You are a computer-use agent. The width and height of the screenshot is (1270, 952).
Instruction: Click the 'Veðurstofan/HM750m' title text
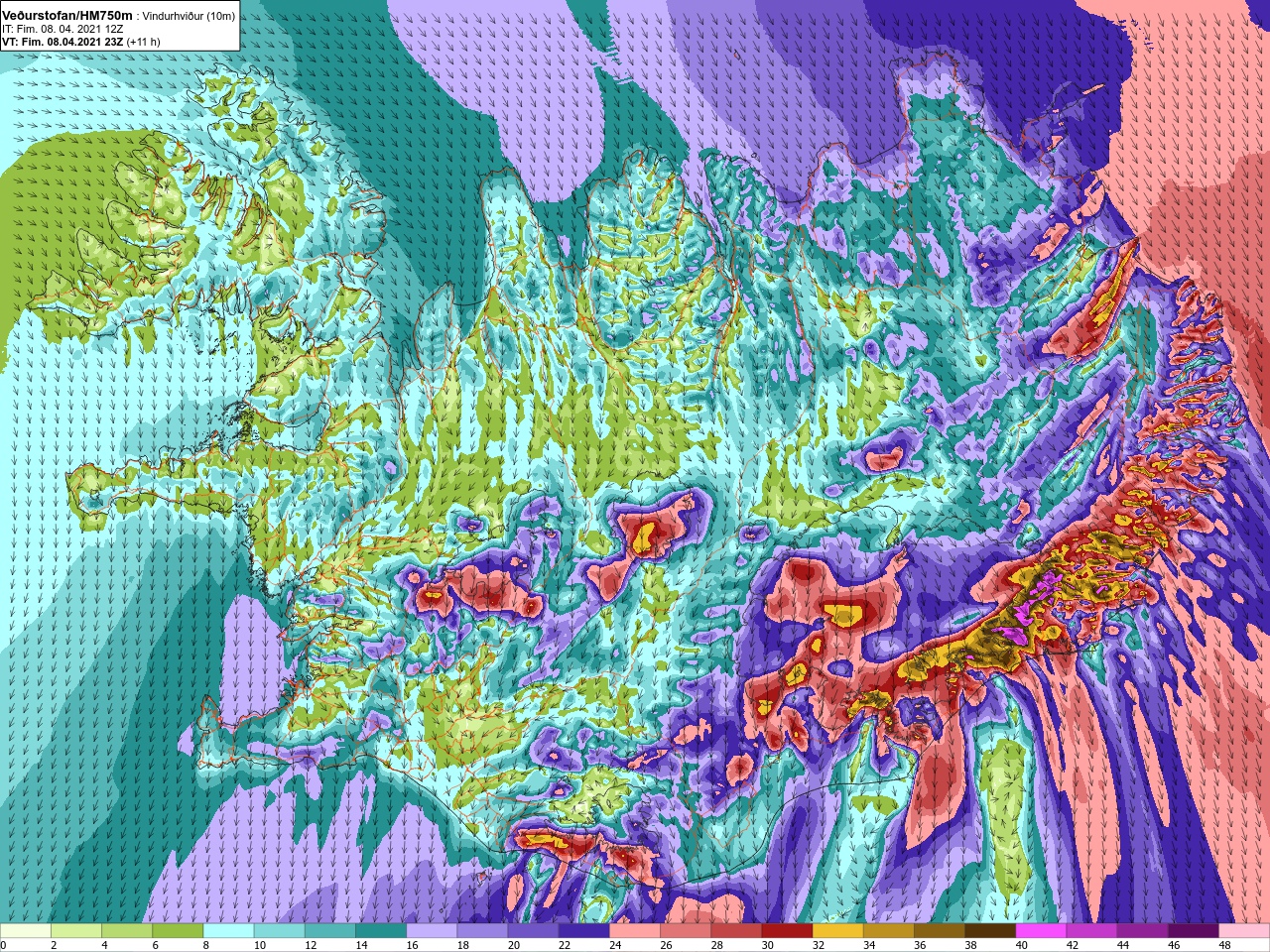(x=66, y=16)
